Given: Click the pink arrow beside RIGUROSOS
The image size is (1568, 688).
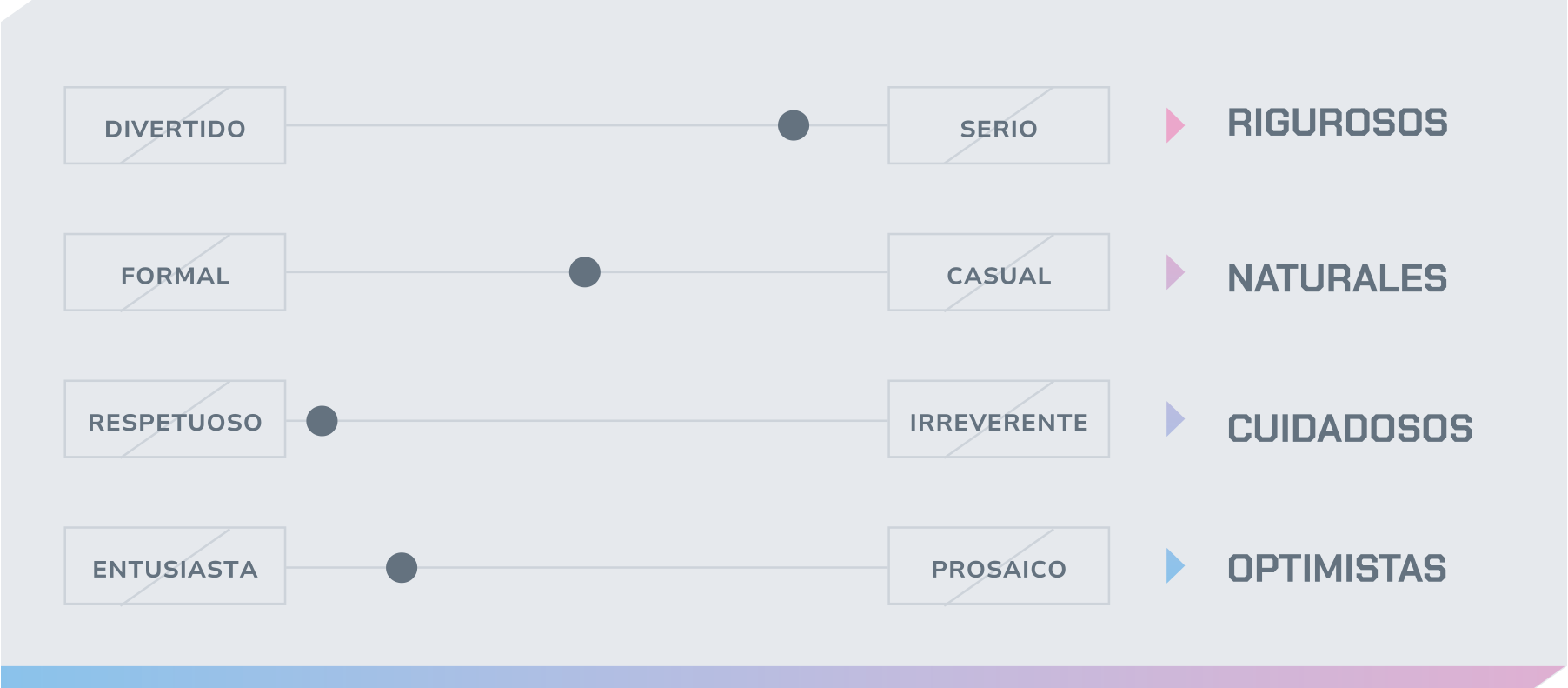Looking at the screenshot, I should tap(1175, 125).
